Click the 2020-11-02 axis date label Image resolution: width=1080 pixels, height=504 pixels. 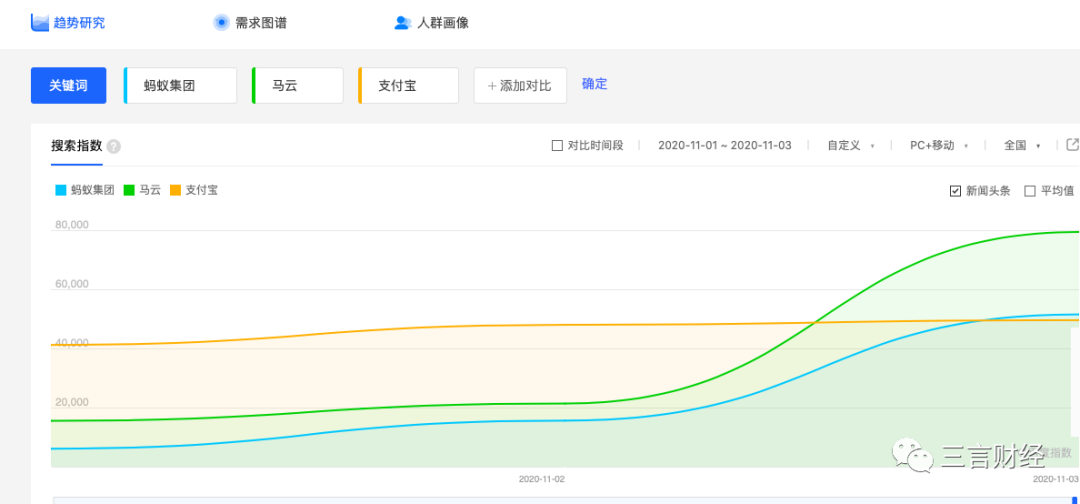(x=541, y=479)
